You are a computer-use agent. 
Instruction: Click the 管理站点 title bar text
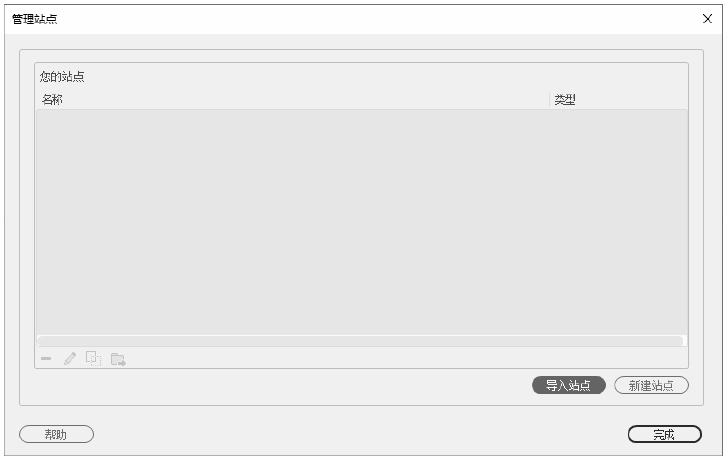click(34, 19)
